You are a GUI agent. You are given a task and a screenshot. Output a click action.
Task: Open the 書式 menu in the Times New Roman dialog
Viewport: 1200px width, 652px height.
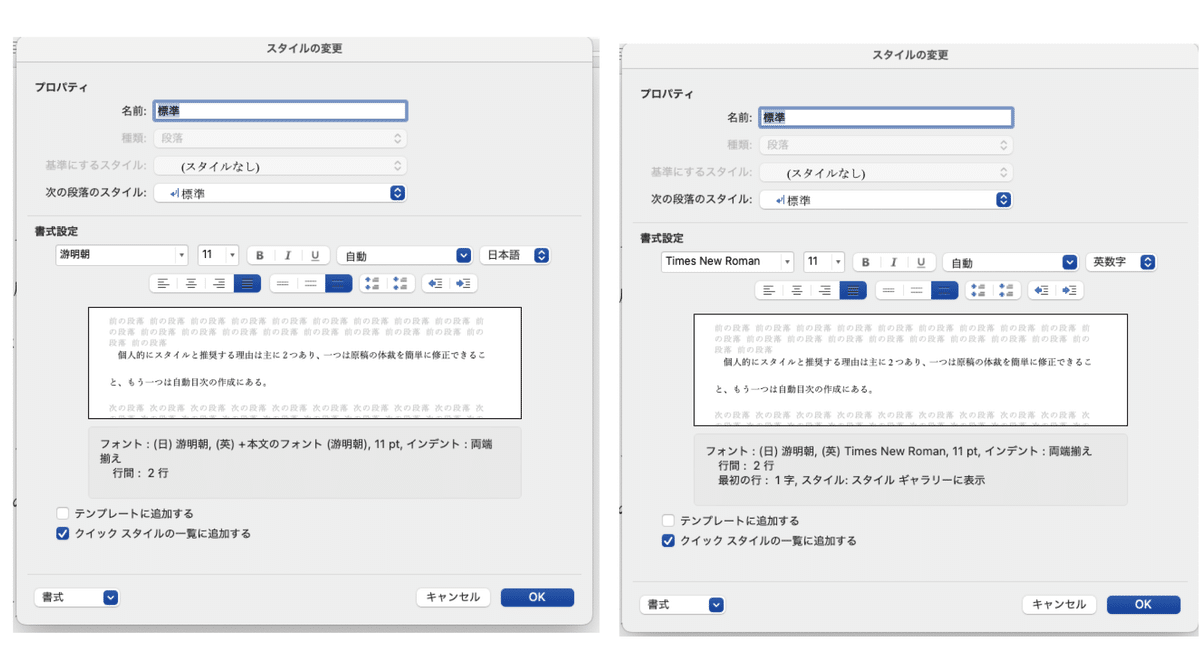click(x=683, y=605)
